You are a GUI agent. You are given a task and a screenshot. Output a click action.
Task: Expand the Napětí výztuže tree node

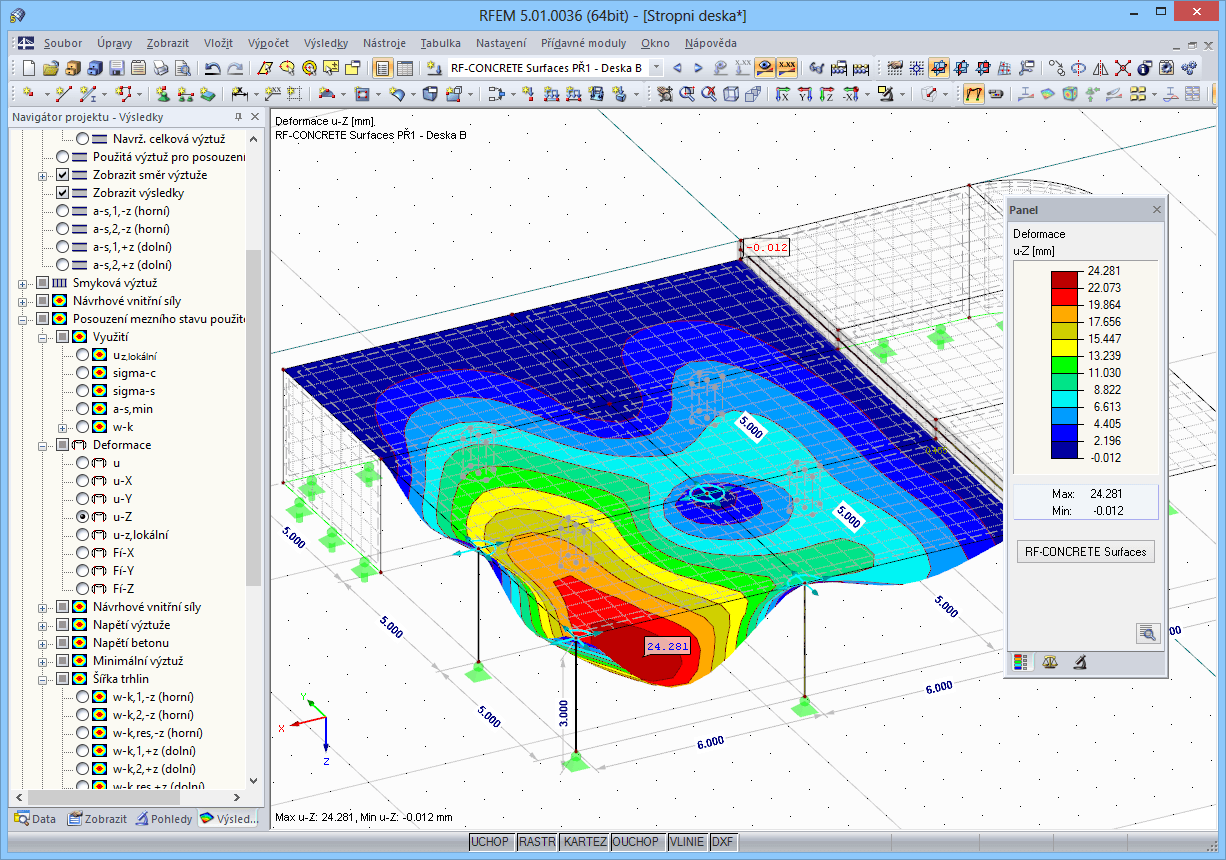43,625
